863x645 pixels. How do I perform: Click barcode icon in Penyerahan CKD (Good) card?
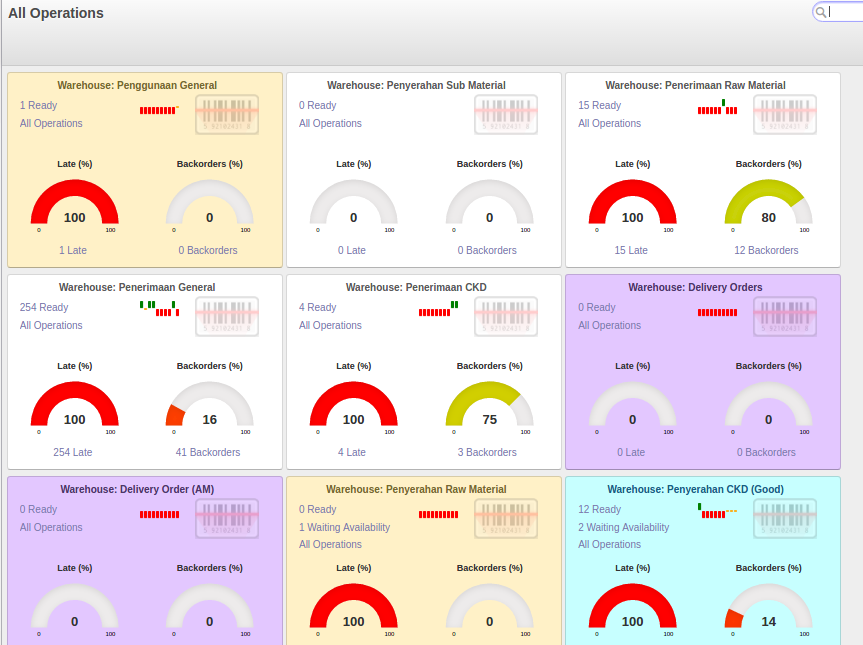(x=785, y=518)
